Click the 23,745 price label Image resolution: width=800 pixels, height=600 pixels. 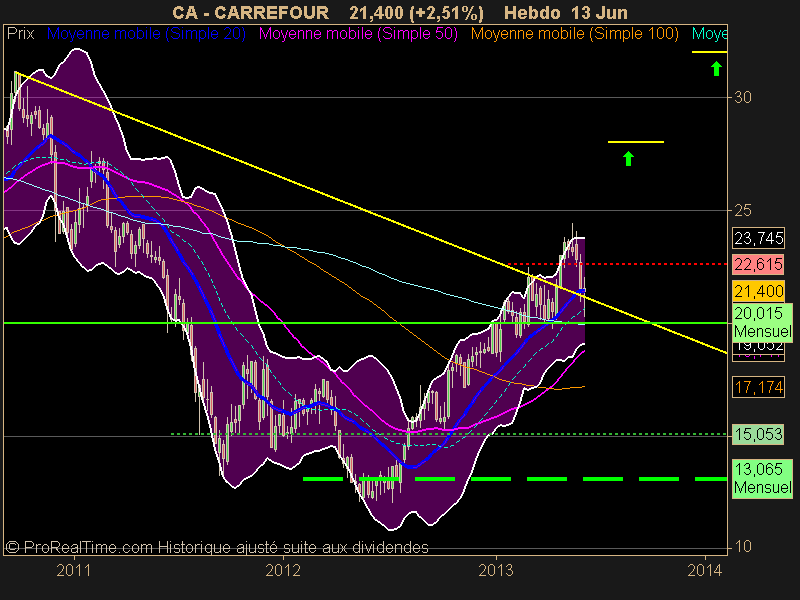758,238
